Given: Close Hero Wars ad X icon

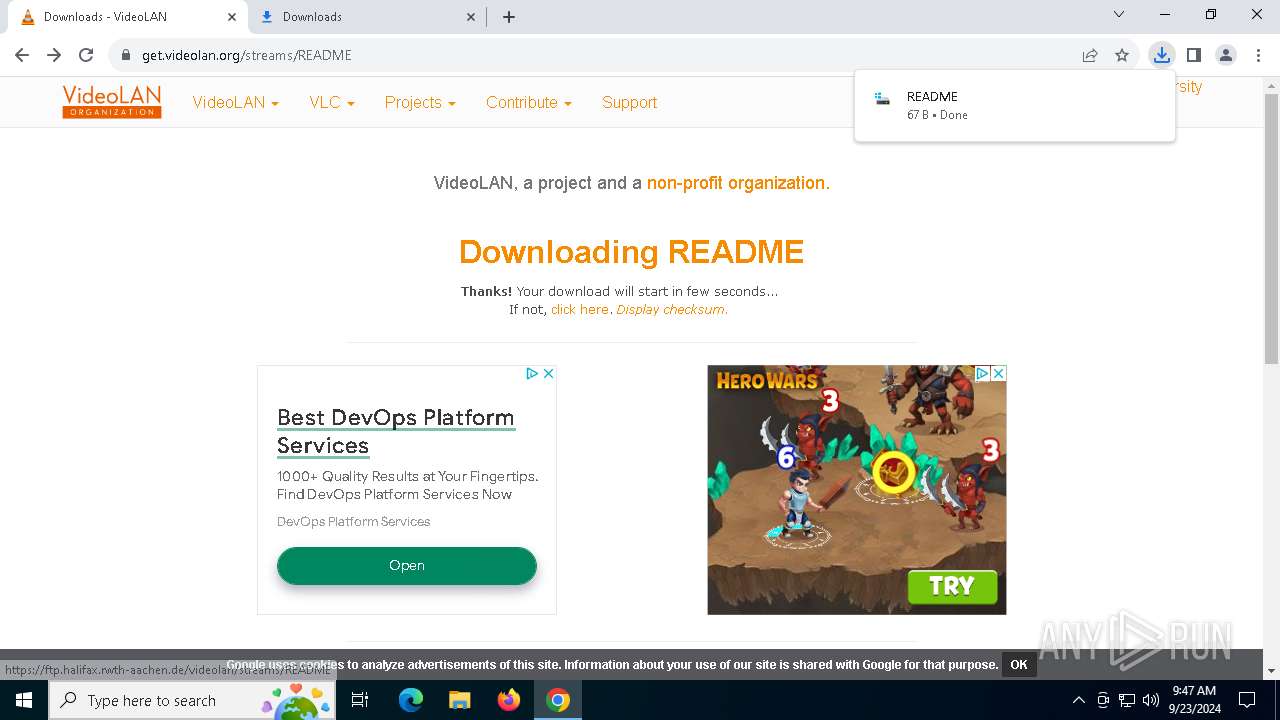Looking at the screenshot, I should click(998, 373).
